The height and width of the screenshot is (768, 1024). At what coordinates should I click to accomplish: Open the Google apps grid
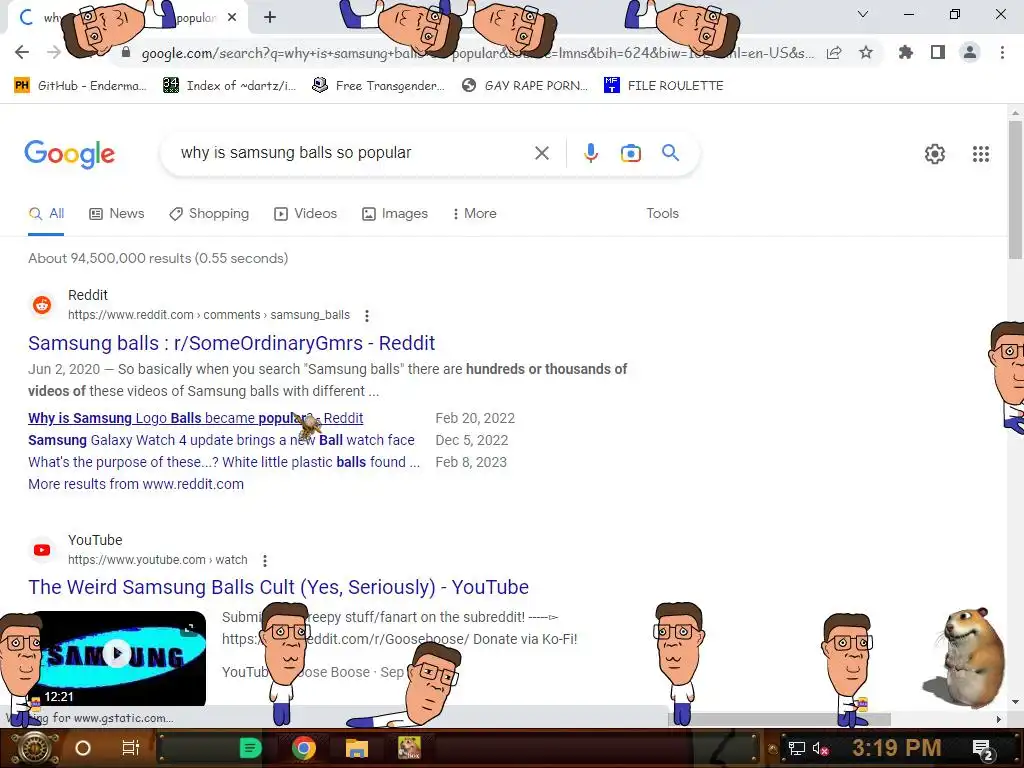coord(981,154)
